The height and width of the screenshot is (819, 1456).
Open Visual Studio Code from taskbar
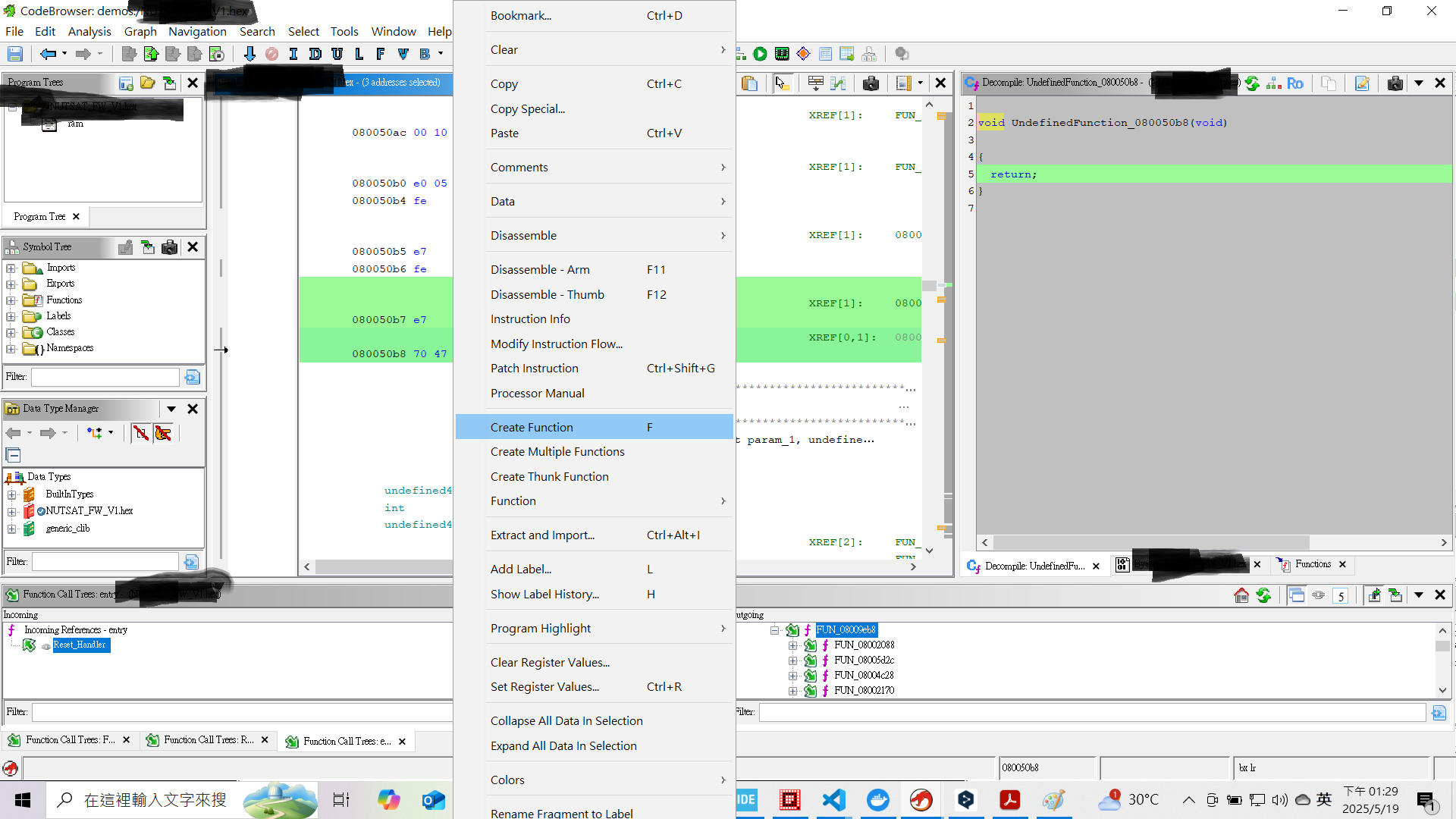click(834, 800)
